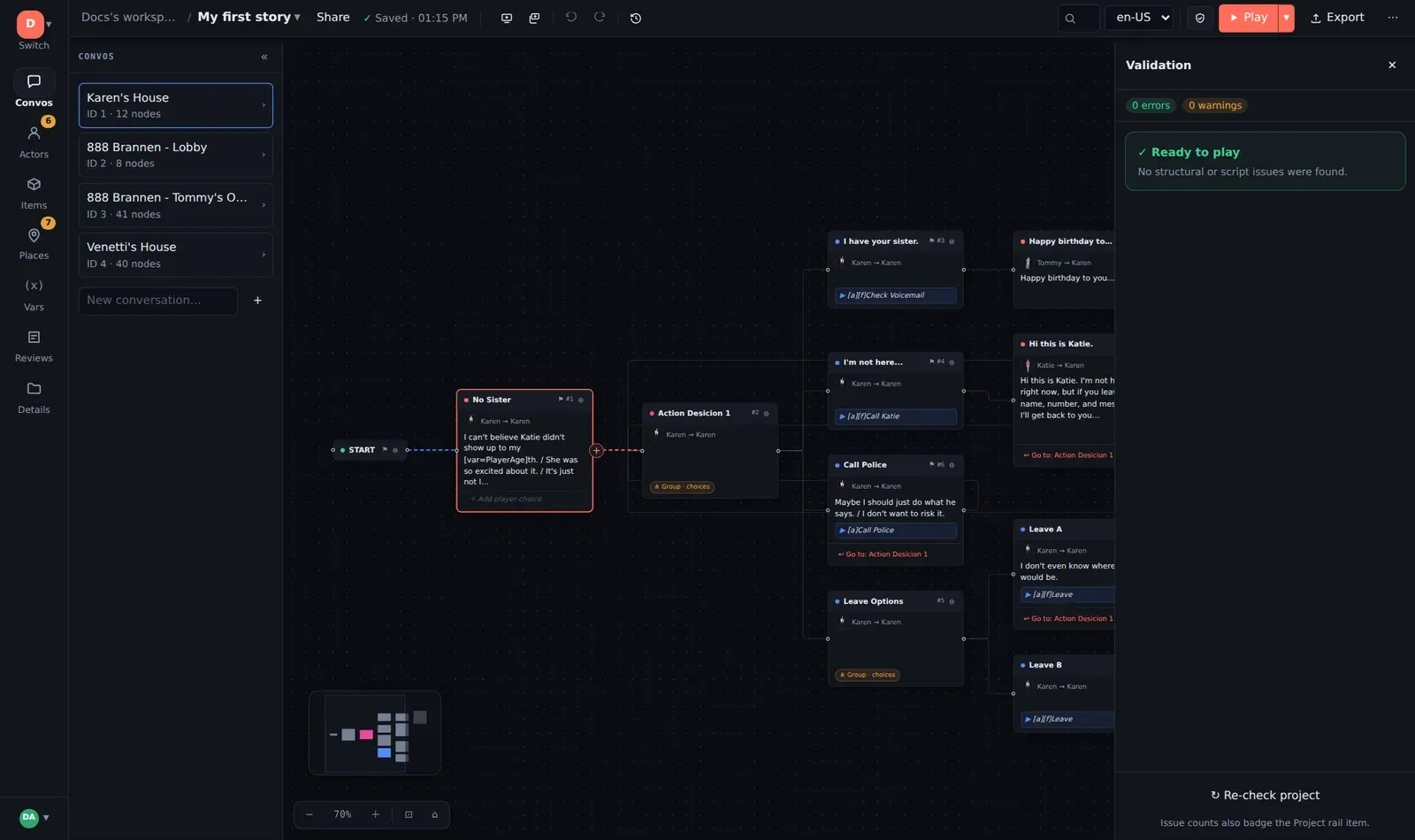Click the 0 warnings badge
The height and width of the screenshot is (840, 1415).
[x=1214, y=105]
